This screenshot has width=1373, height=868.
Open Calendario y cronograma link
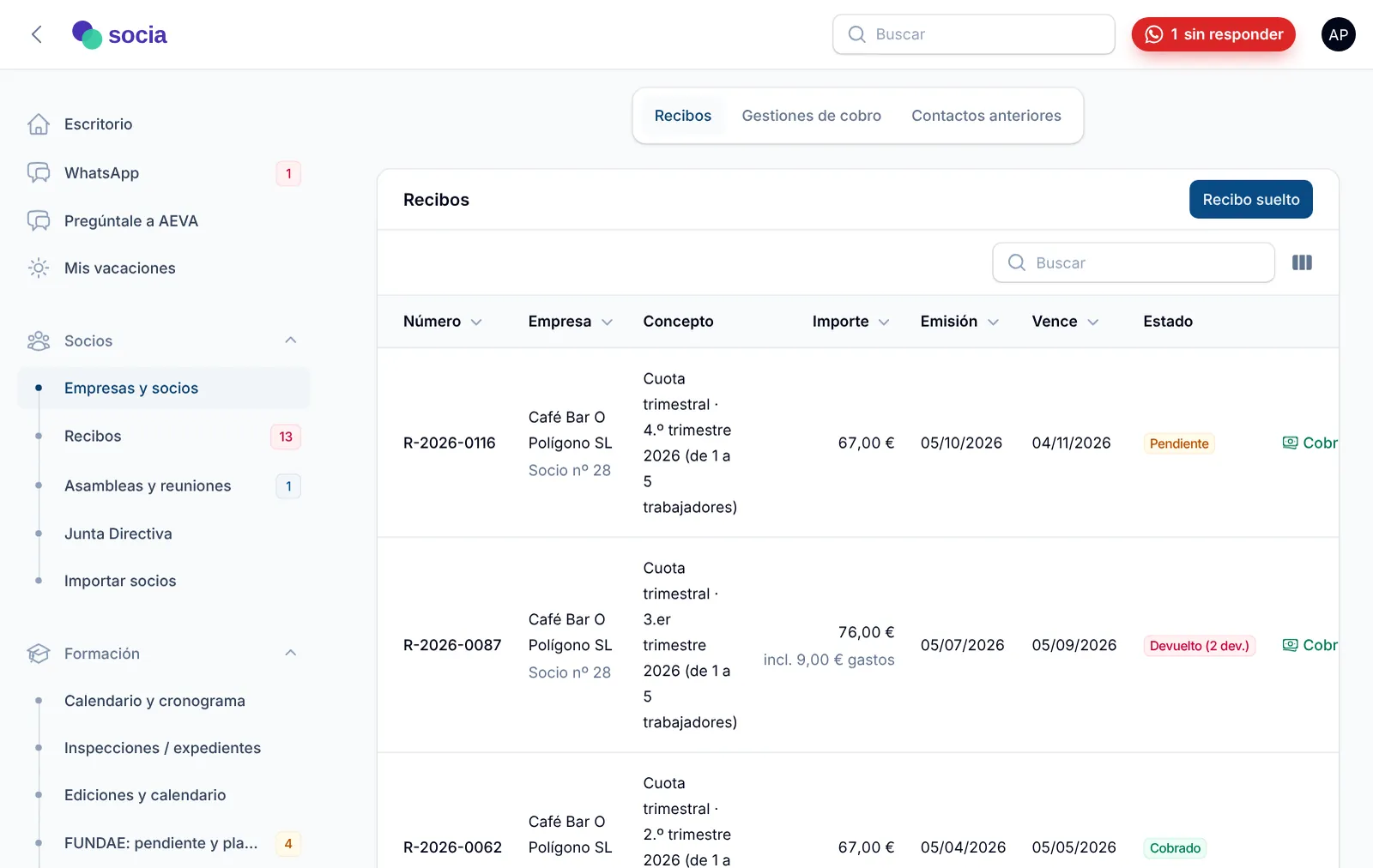163,701
